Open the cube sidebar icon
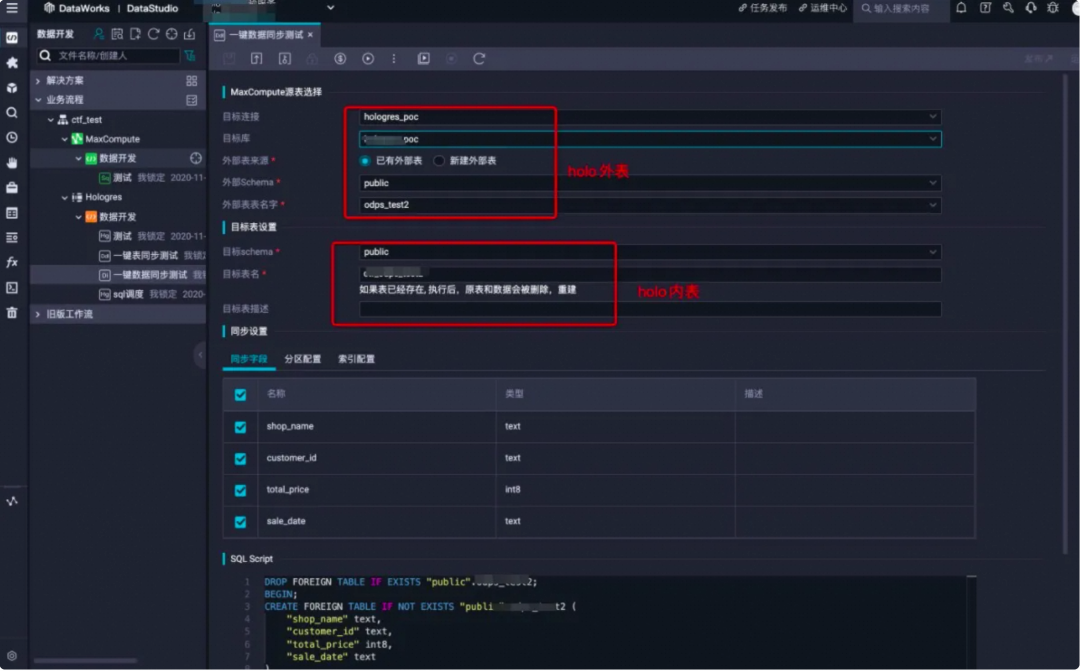 click(x=12, y=87)
